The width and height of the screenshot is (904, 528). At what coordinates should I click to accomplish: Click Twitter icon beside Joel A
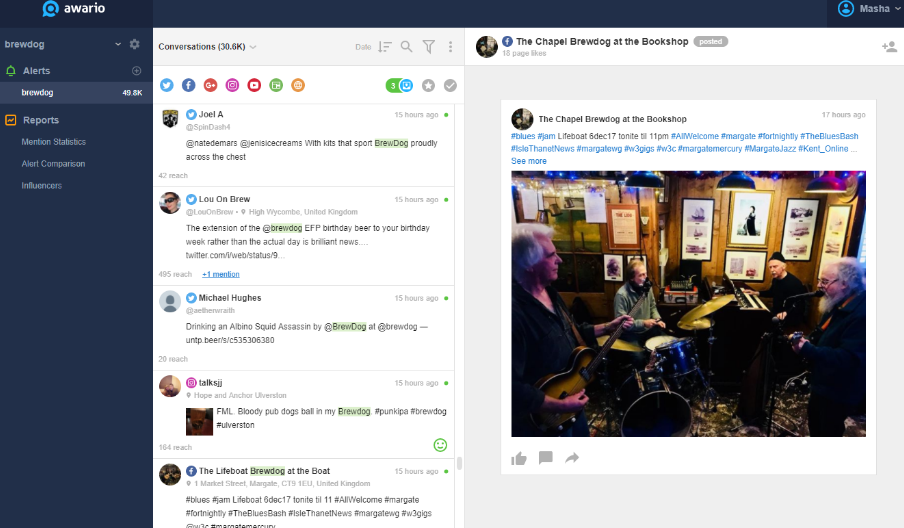pos(191,115)
